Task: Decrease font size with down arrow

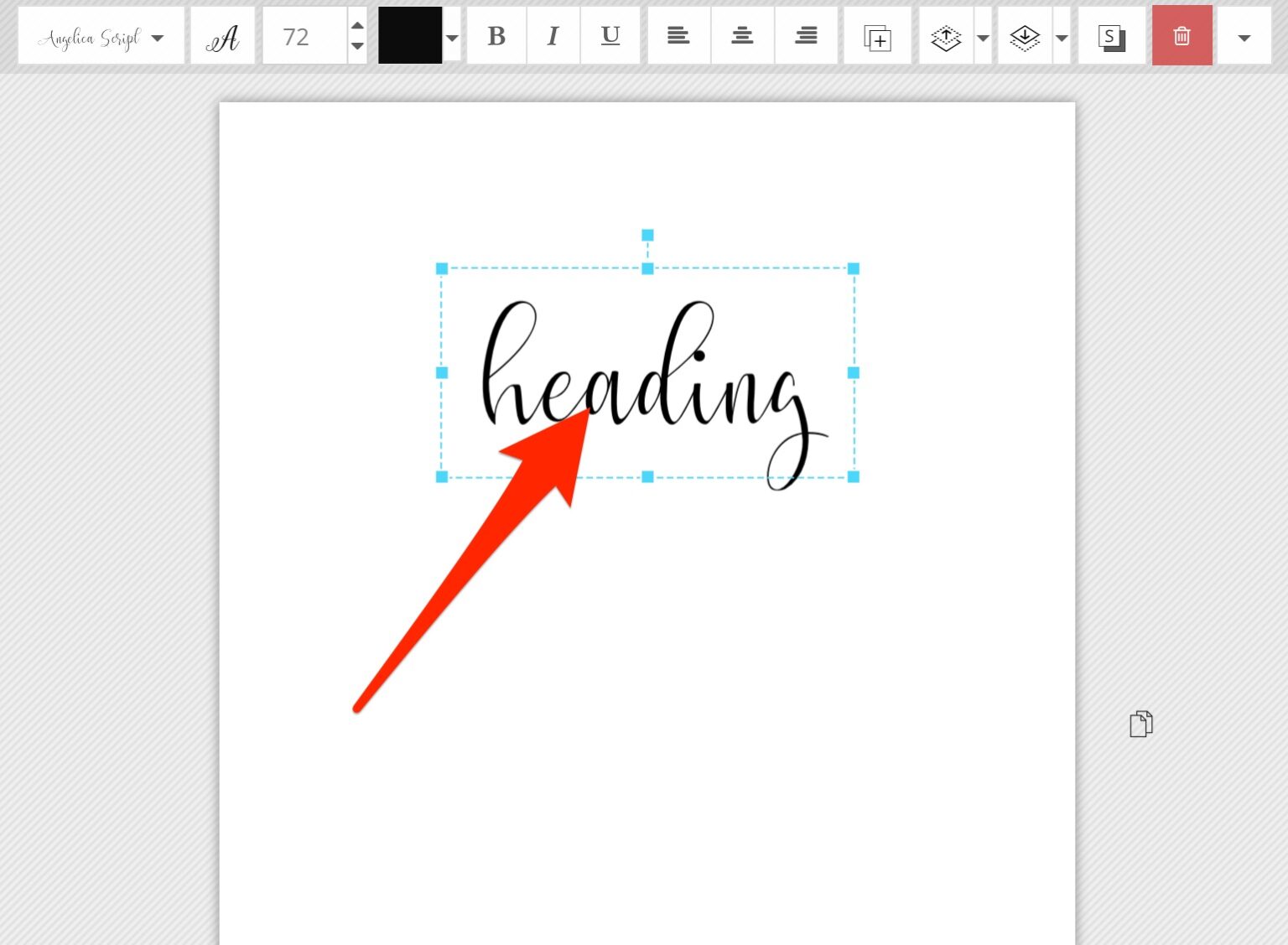Action: 357,47
